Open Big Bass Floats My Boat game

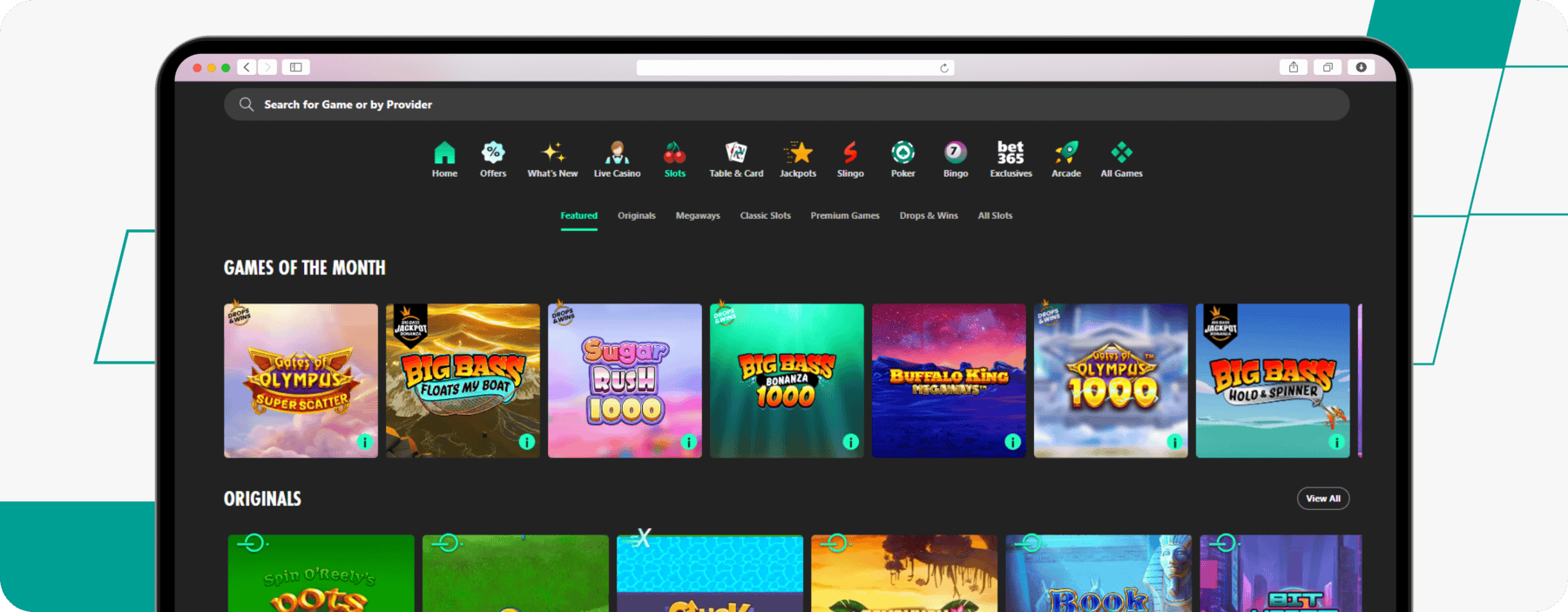coord(463,381)
